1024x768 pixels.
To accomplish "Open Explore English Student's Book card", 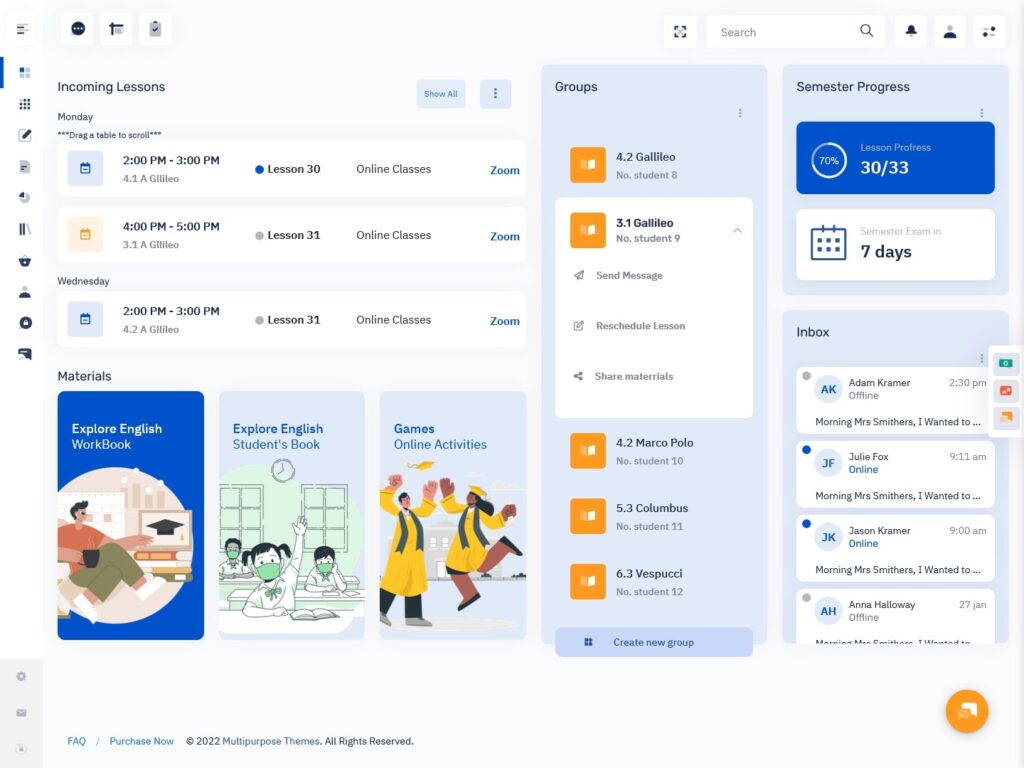I will (291, 515).
